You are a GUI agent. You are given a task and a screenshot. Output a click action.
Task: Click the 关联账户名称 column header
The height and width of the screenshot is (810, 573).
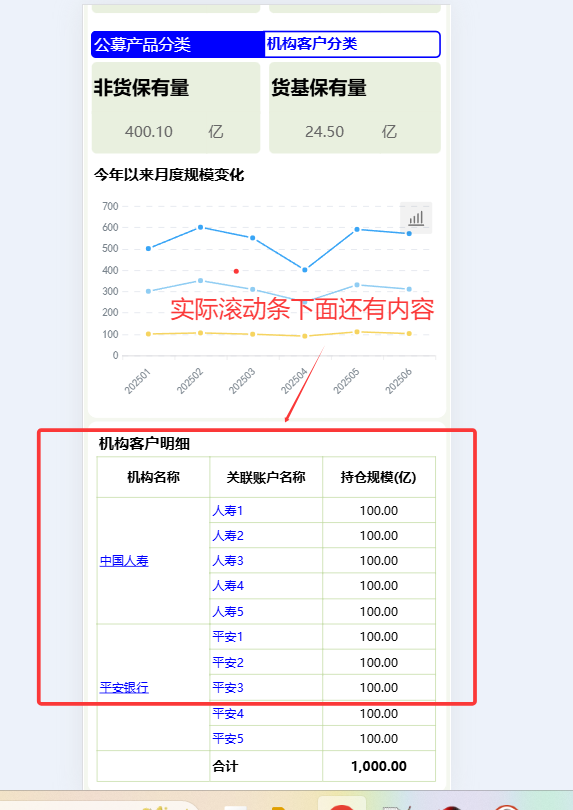[266, 477]
